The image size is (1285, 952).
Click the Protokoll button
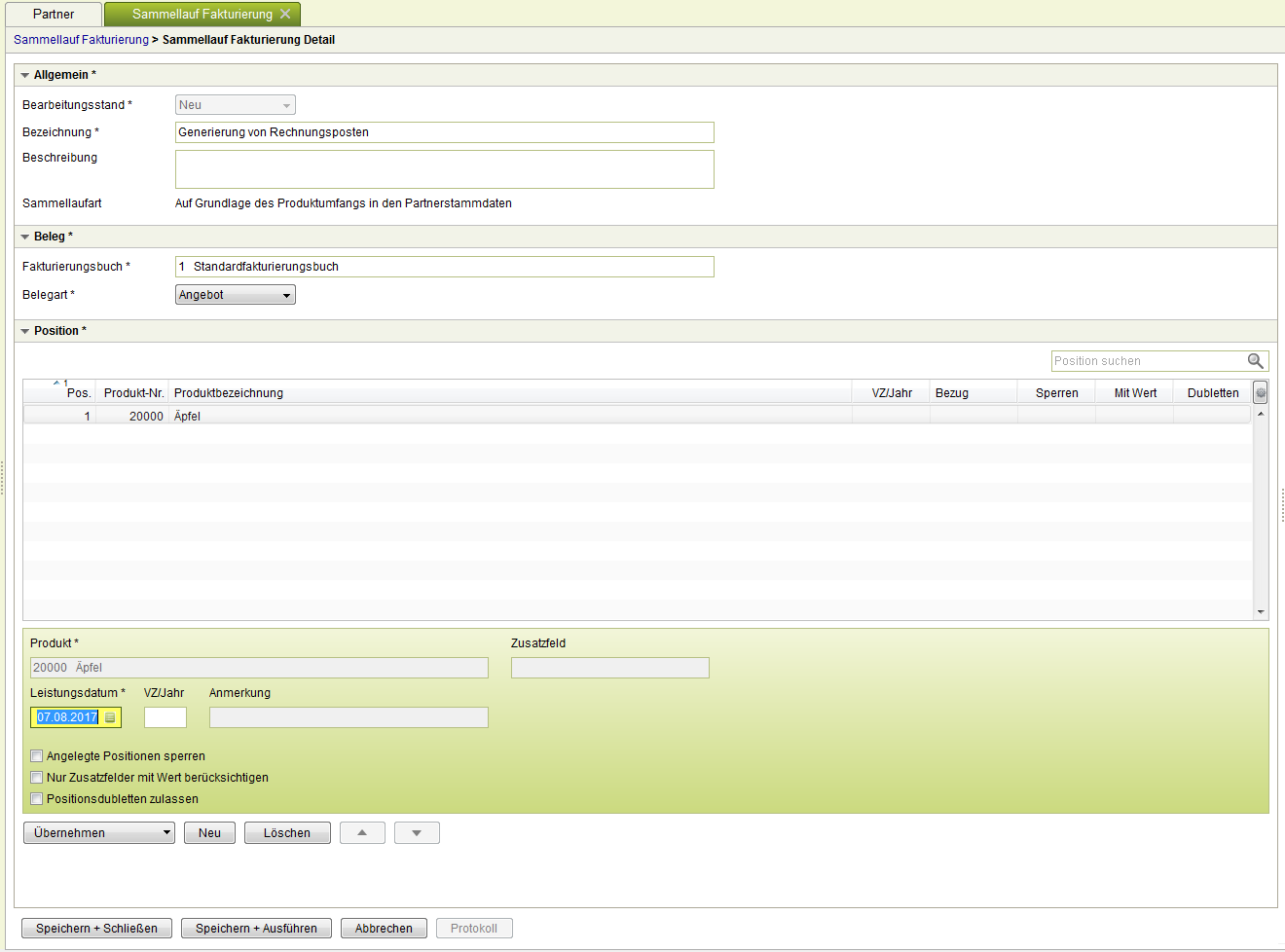click(474, 929)
